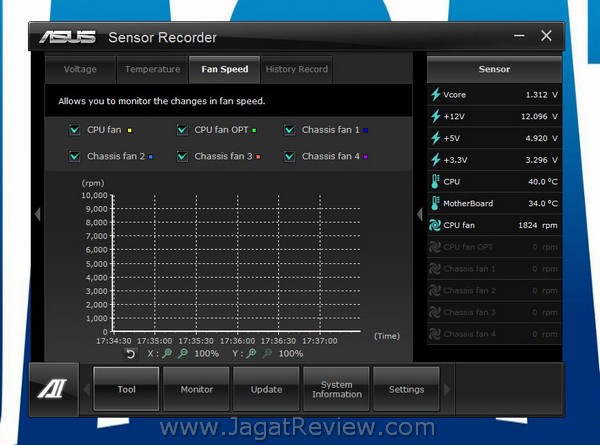Click the 17:36:00 time axis label
Screen dimensions: 600x445
(x=237, y=341)
